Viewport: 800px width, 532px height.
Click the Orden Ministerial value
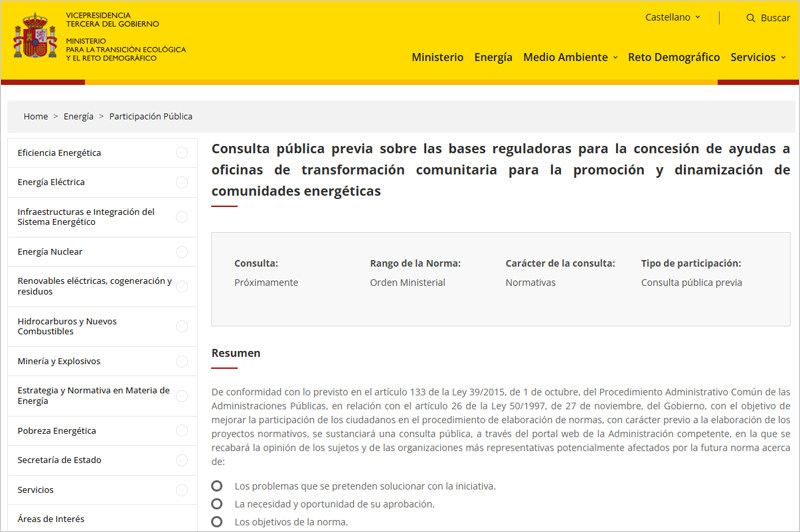coord(408,283)
